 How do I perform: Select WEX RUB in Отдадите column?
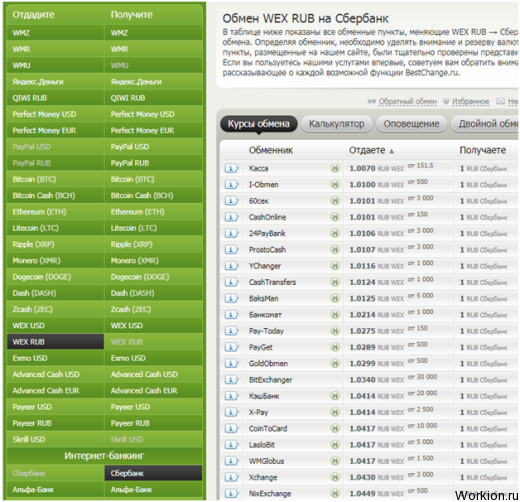tap(55, 342)
